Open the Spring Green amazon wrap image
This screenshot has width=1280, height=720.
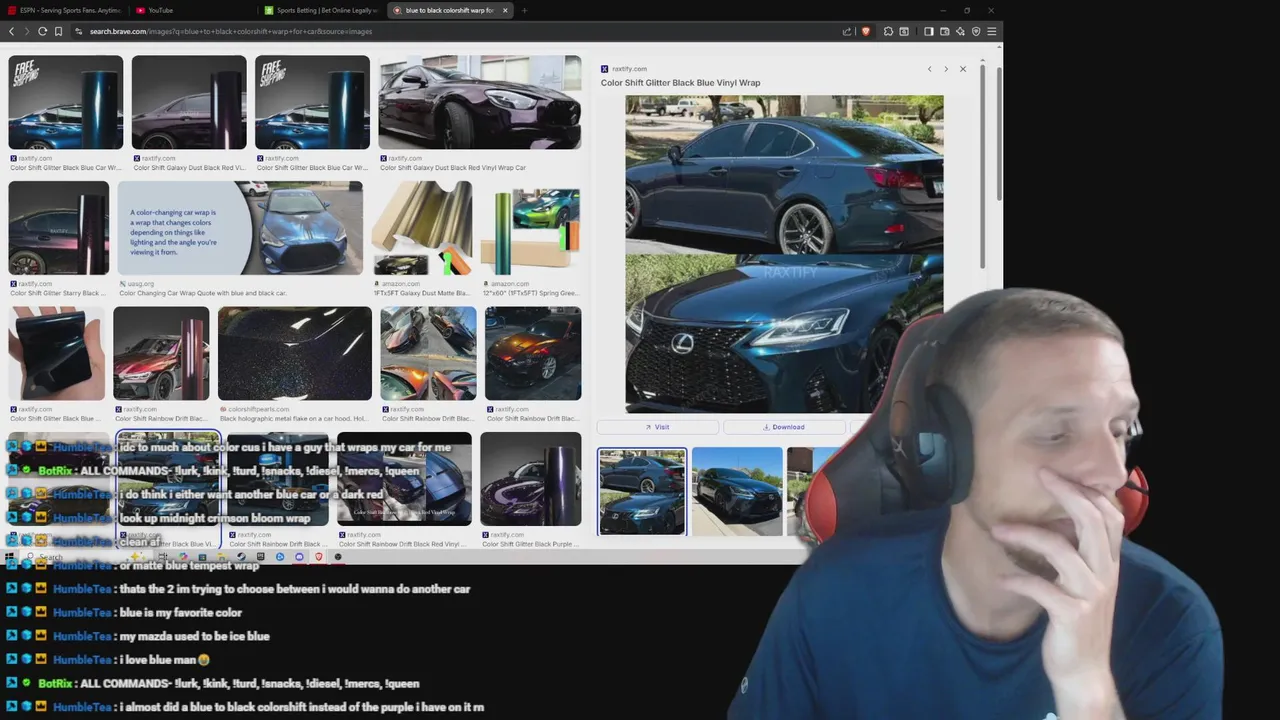click(530, 228)
